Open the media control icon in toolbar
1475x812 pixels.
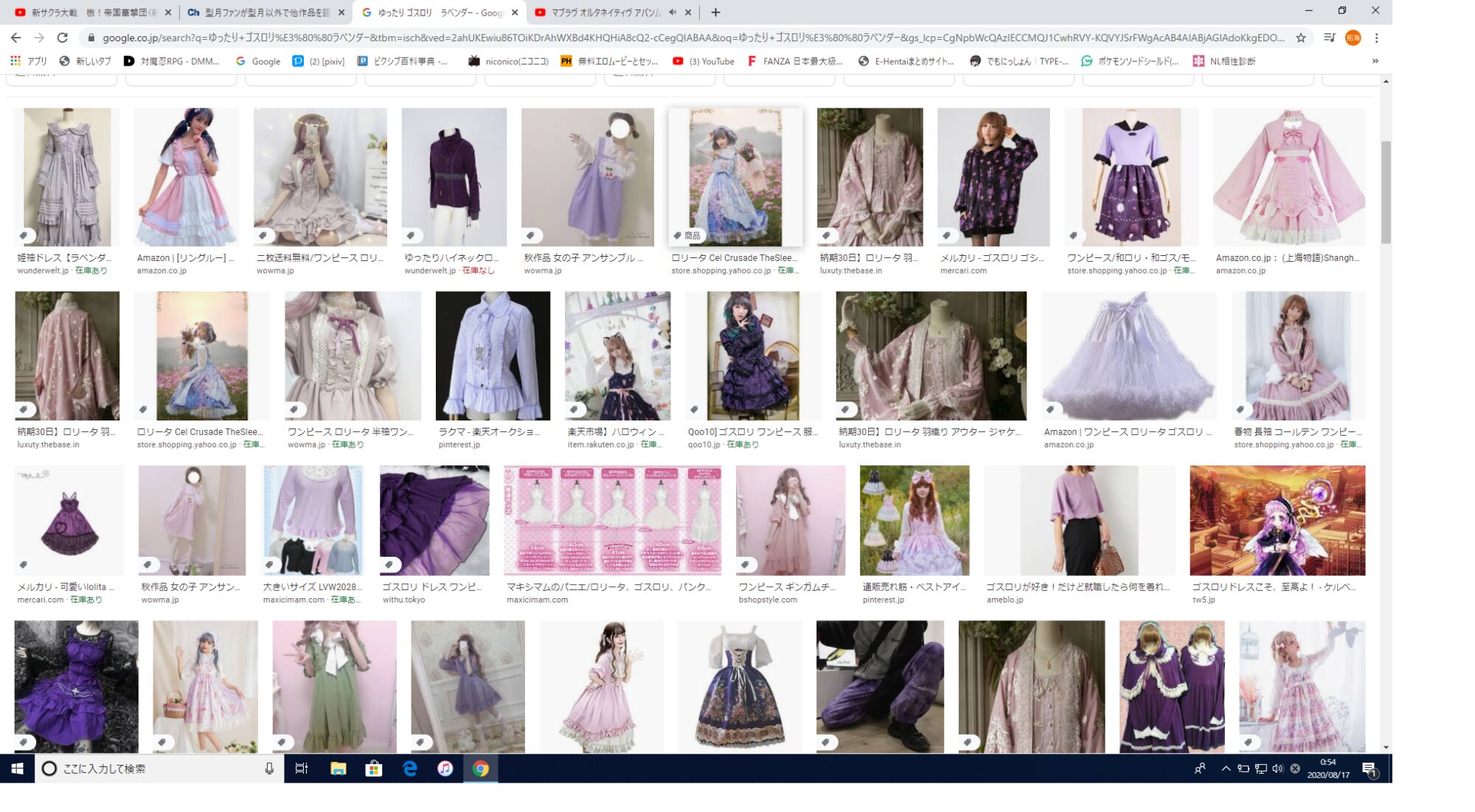click(1329, 38)
